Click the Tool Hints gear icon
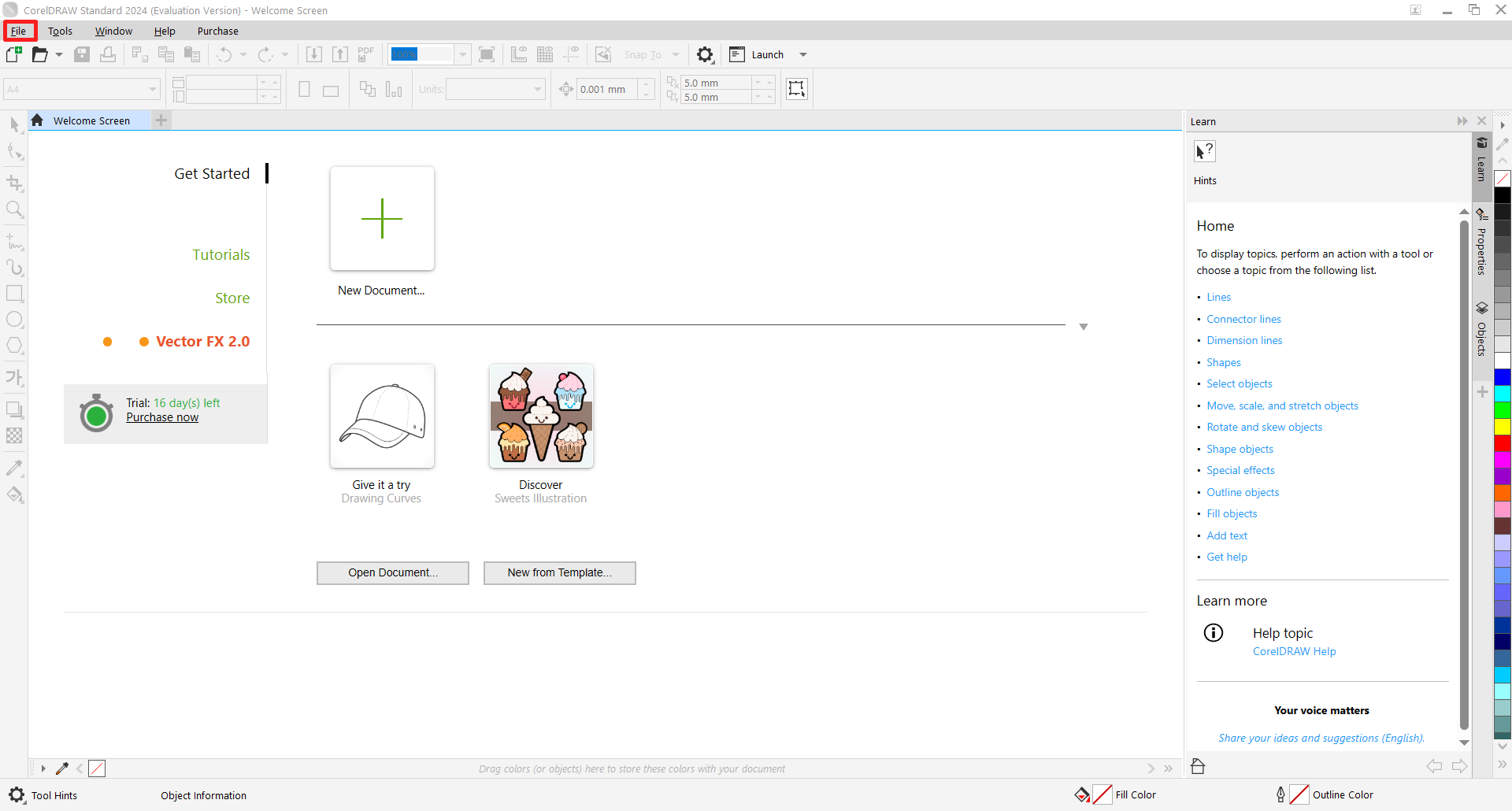The image size is (1512, 811). point(17,795)
